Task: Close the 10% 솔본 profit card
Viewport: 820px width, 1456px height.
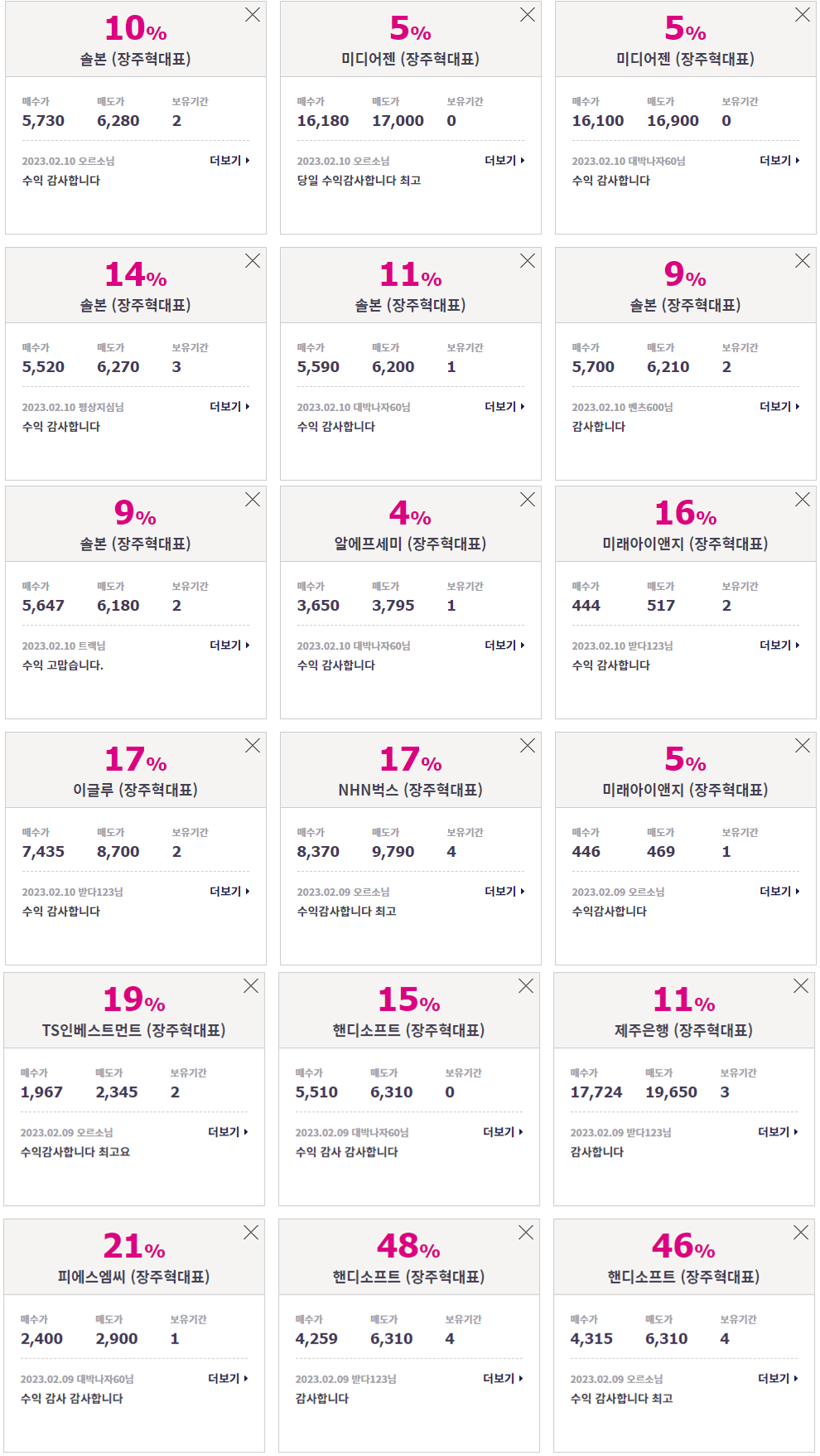Action: point(253,15)
